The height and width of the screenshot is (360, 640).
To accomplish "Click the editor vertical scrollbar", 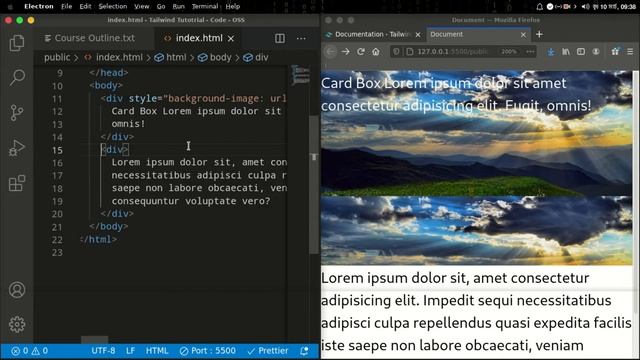I will pyautogui.click(x=314, y=184).
